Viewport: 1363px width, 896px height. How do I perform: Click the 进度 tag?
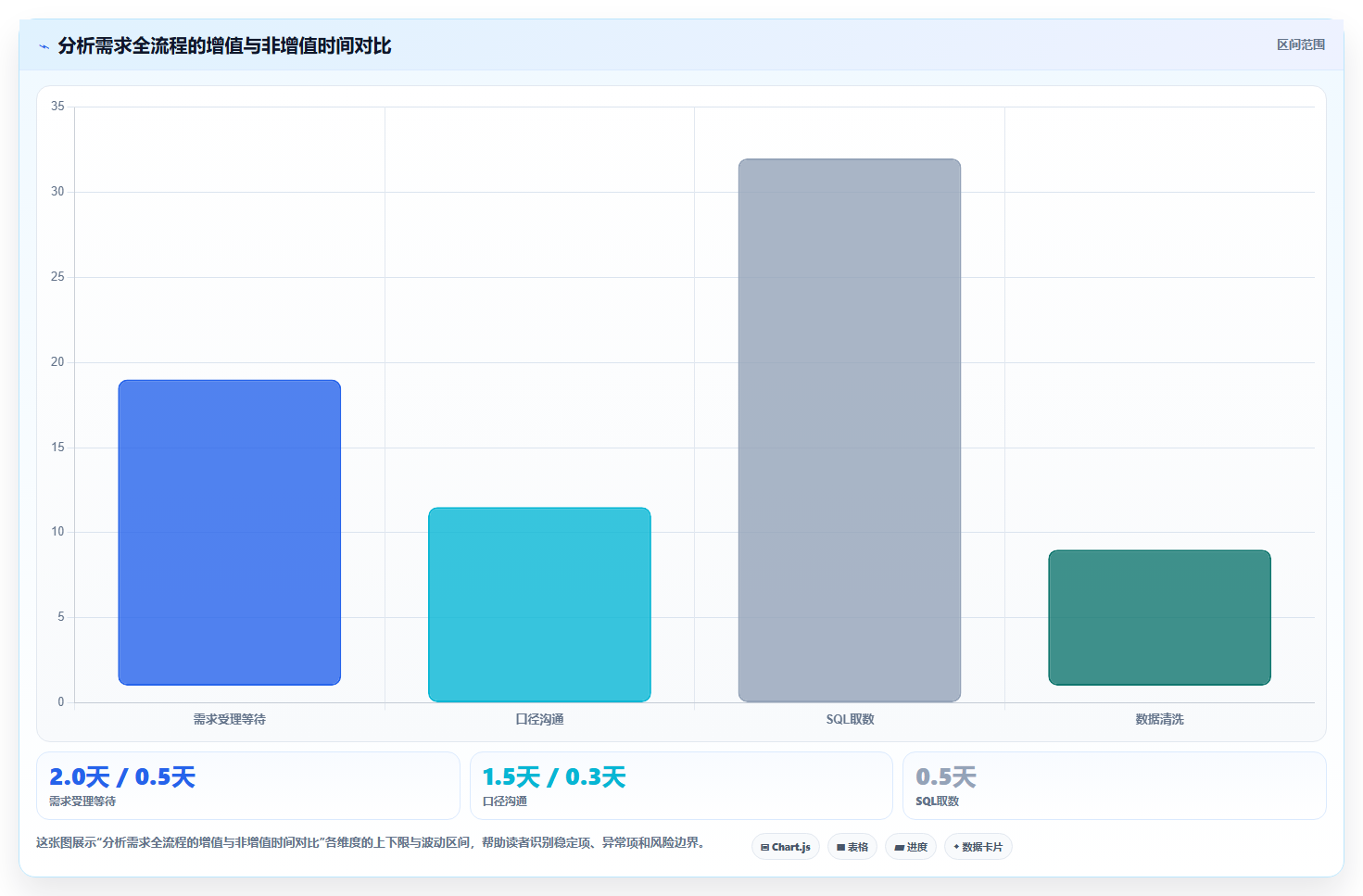(911, 847)
